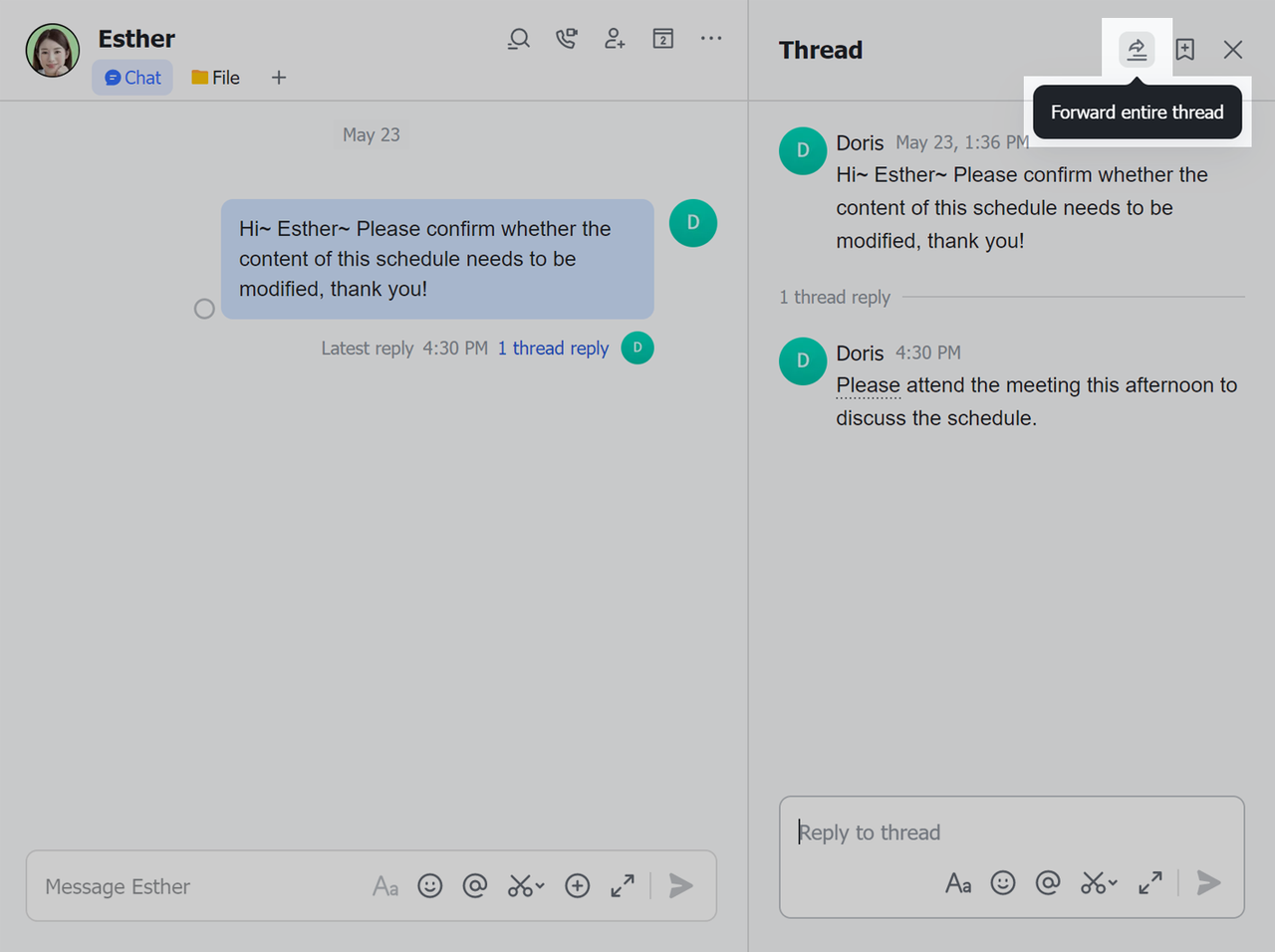The image size is (1275, 952).
Task: Add a member to the chat
Action: pos(615,39)
